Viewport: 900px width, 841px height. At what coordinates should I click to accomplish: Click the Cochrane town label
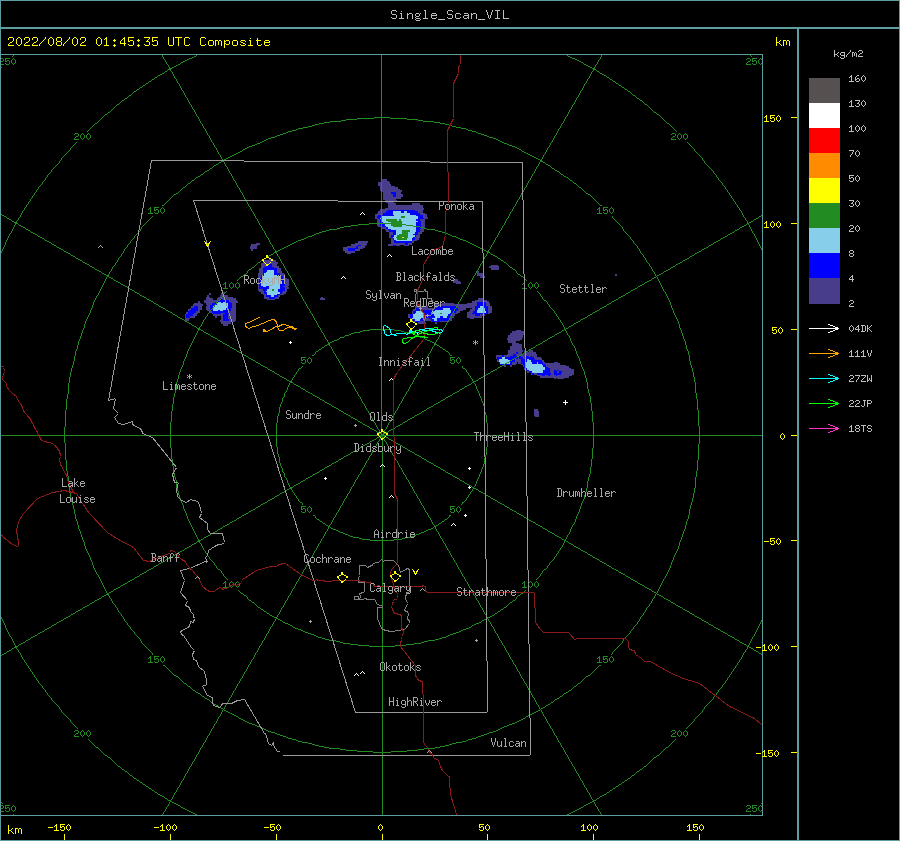[327, 559]
